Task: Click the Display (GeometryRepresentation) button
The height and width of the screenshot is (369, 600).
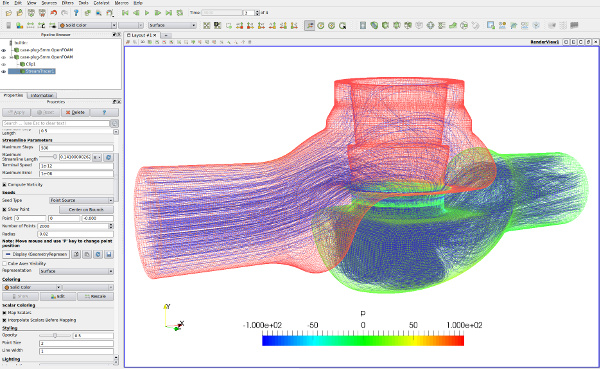Action: pyautogui.click(x=36, y=254)
